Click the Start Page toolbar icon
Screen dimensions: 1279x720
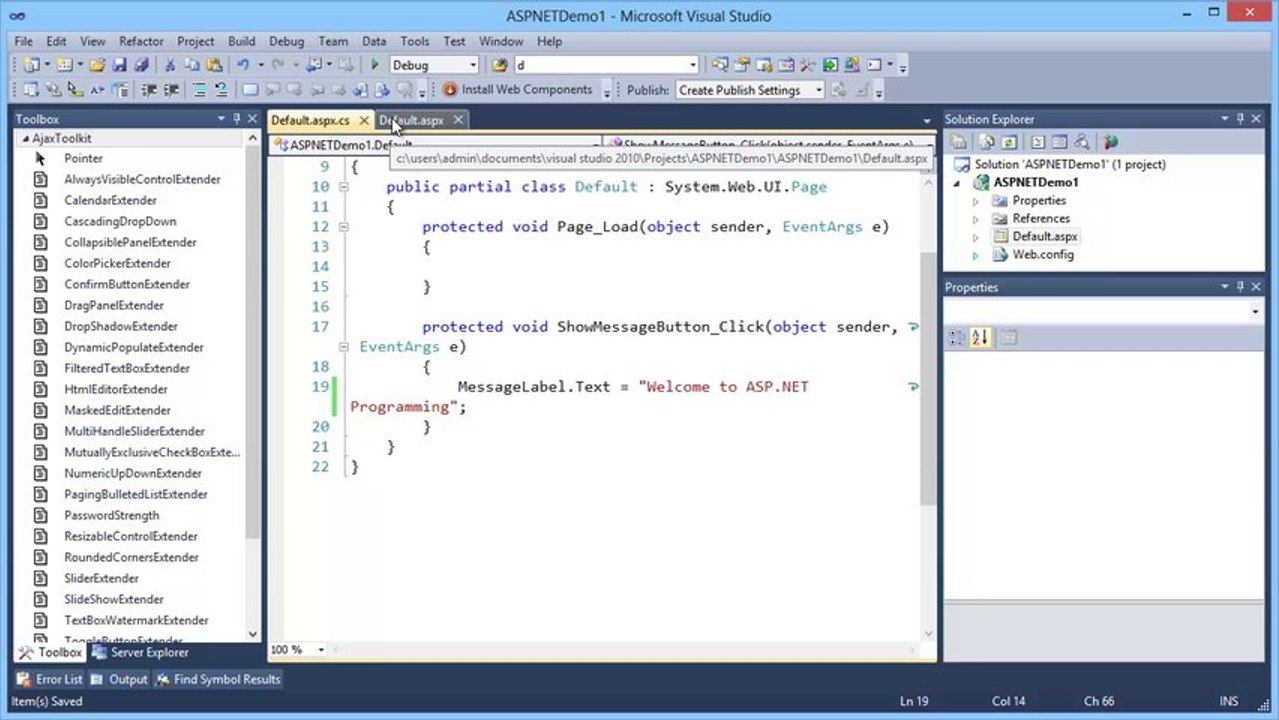[x=830, y=65]
